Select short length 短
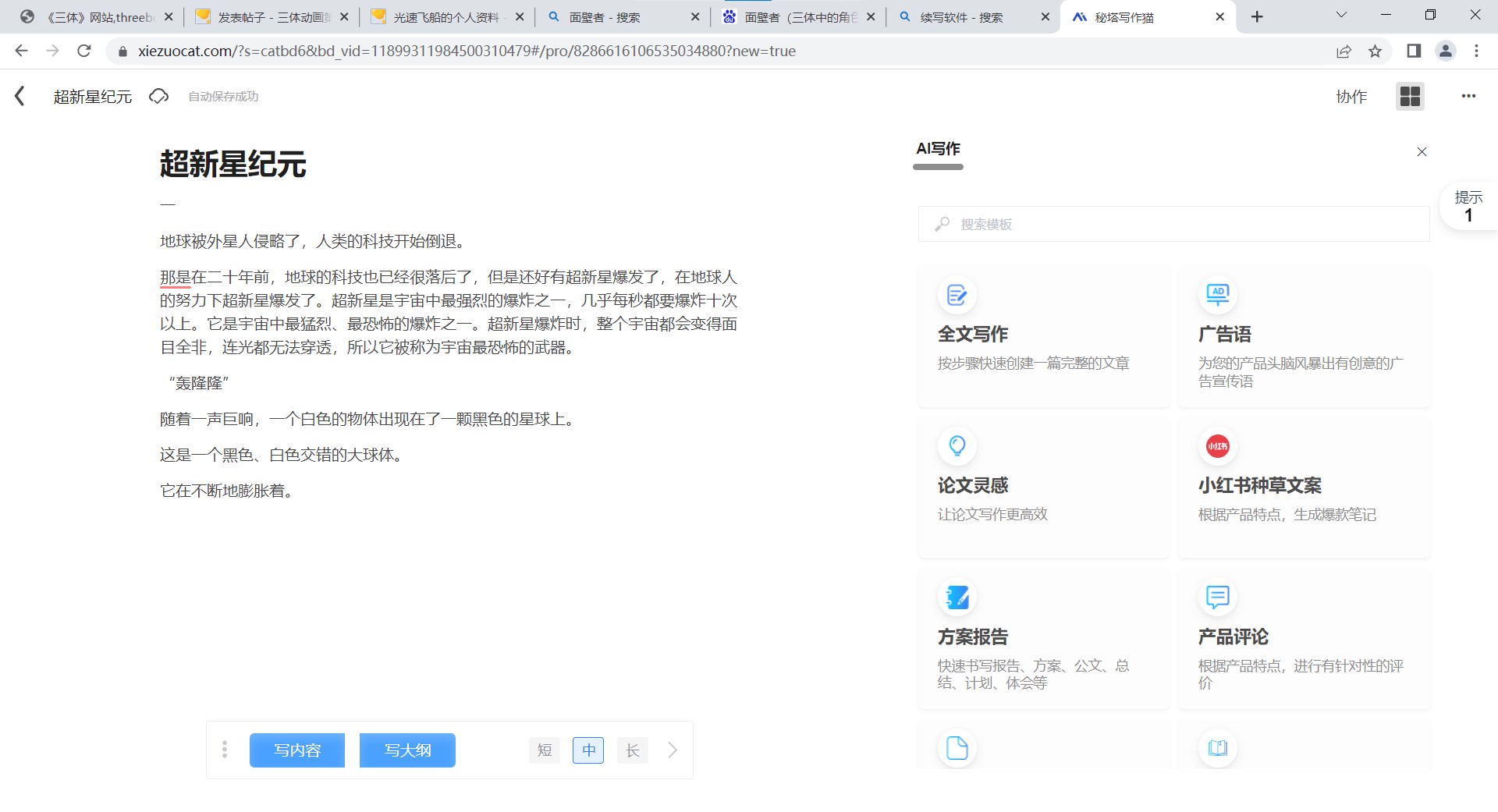1498x812 pixels. point(545,750)
